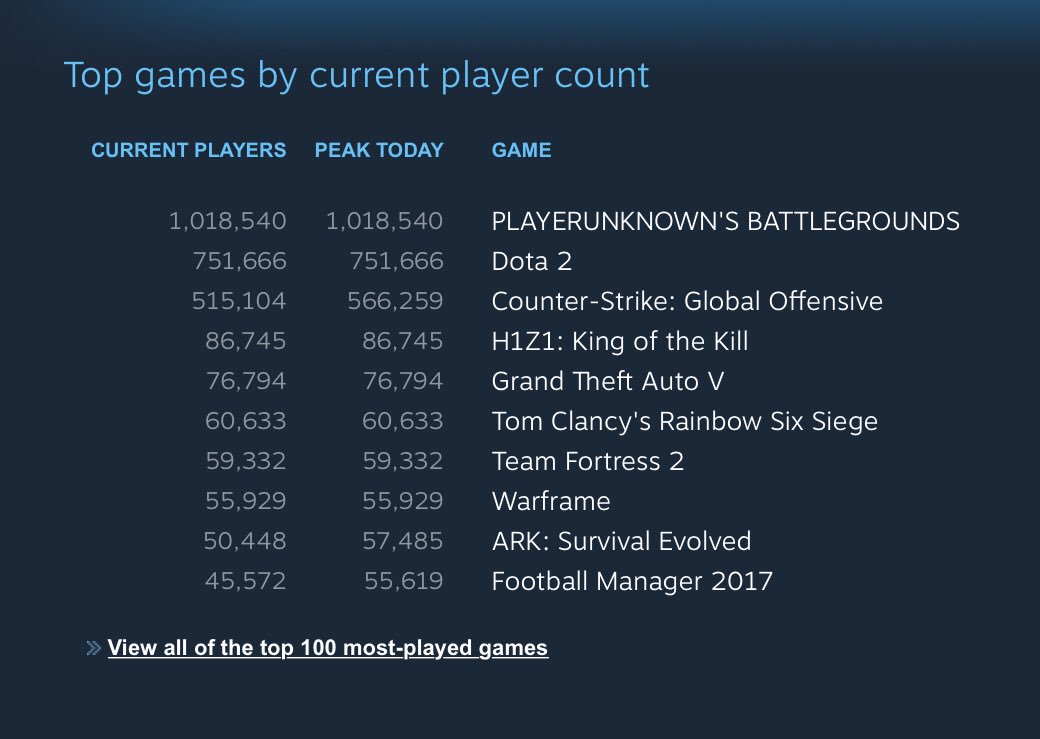Click Dota 2's peak today value 751,666
This screenshot has width=1040, height=739.
click(396, 261)
